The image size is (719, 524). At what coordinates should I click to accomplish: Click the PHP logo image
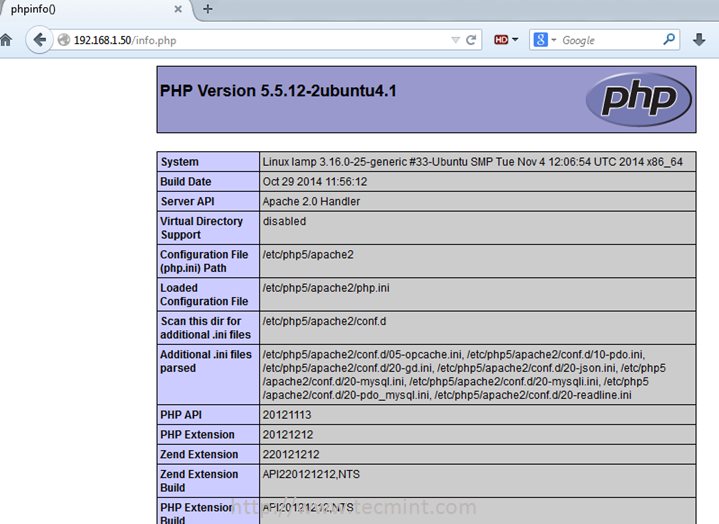(x=639, y=99)
